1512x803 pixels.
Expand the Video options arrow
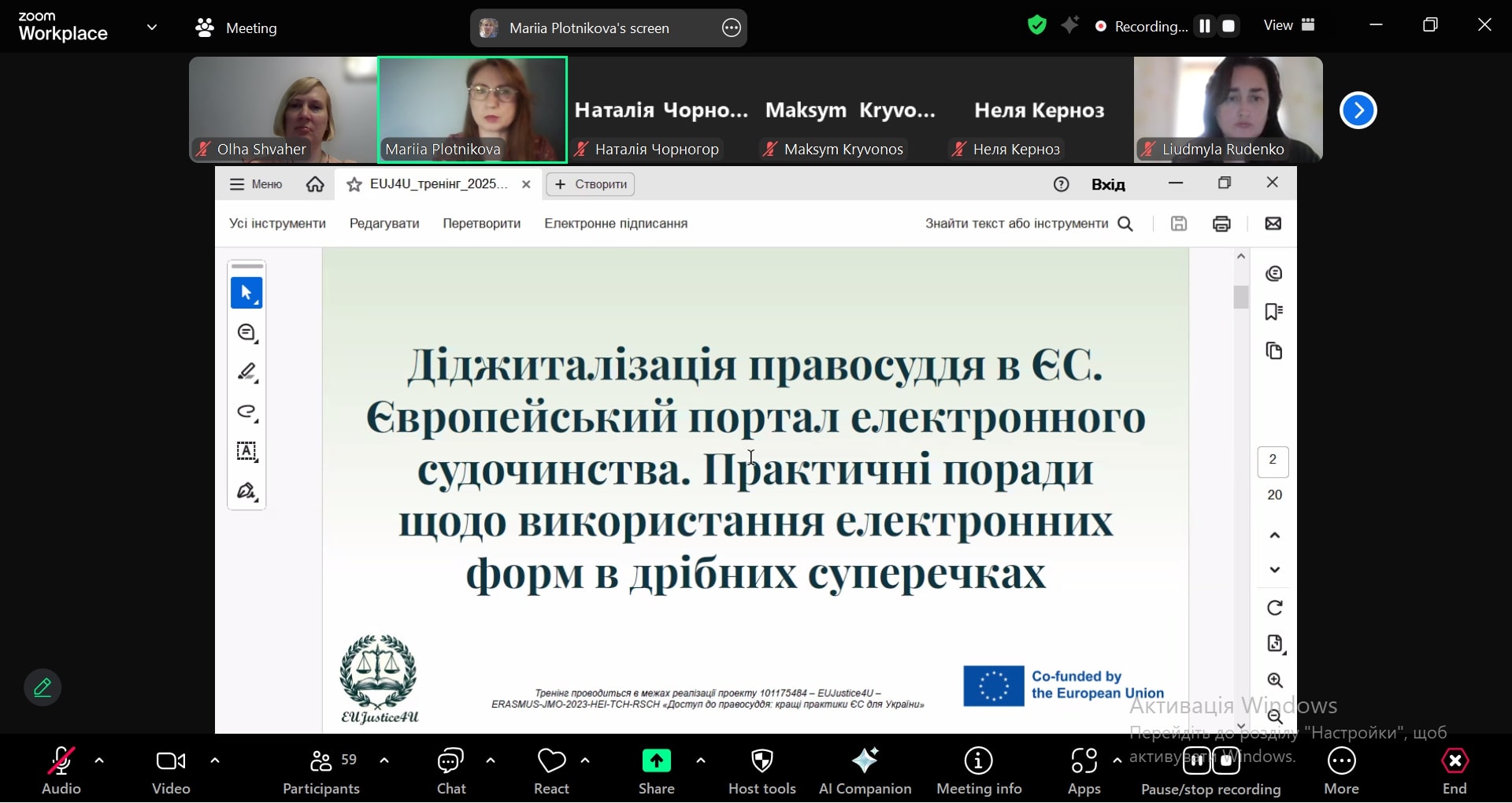(x=215, y=761)
